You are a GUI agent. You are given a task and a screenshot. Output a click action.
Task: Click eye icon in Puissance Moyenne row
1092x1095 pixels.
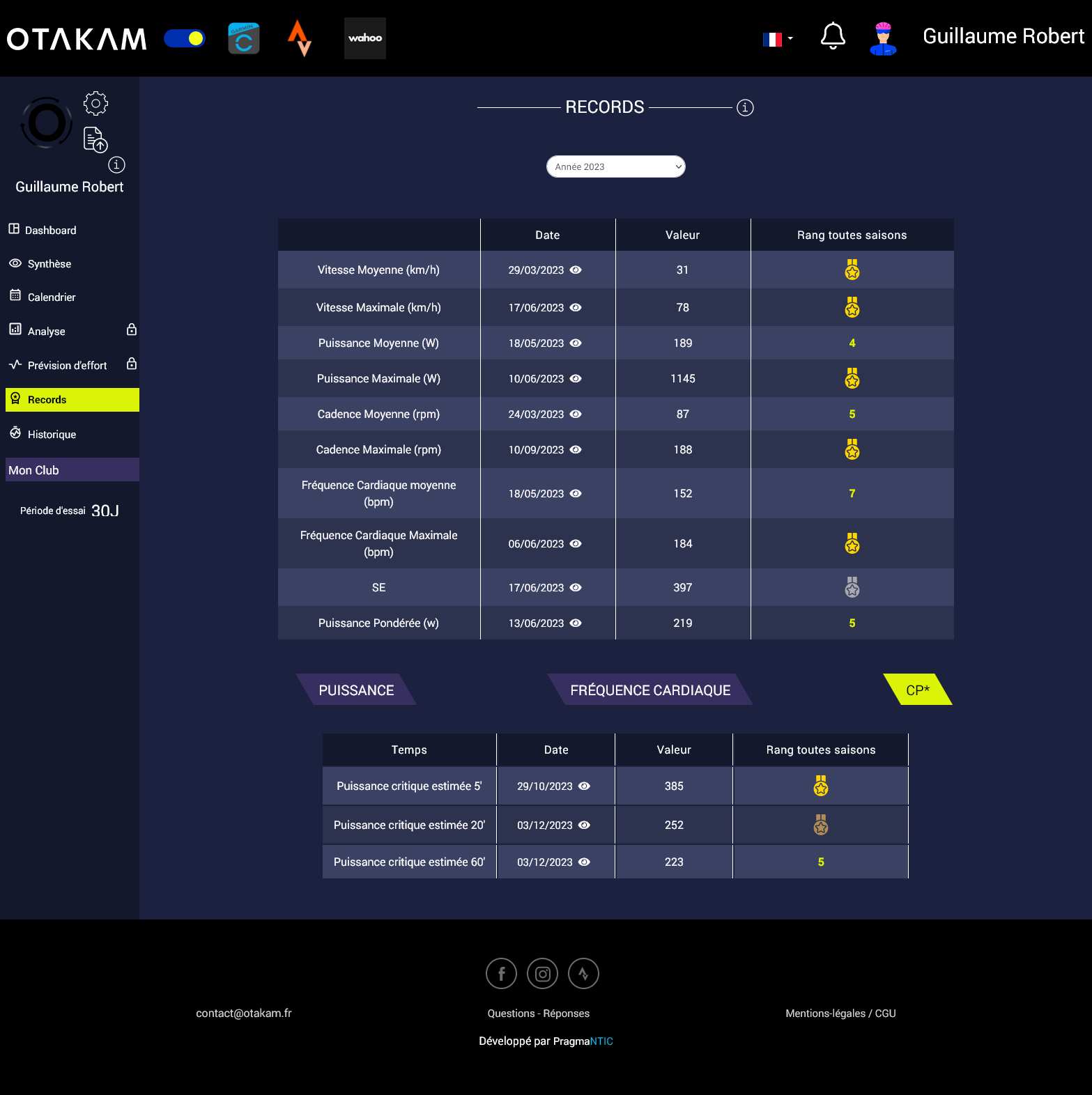coord(576,343)
